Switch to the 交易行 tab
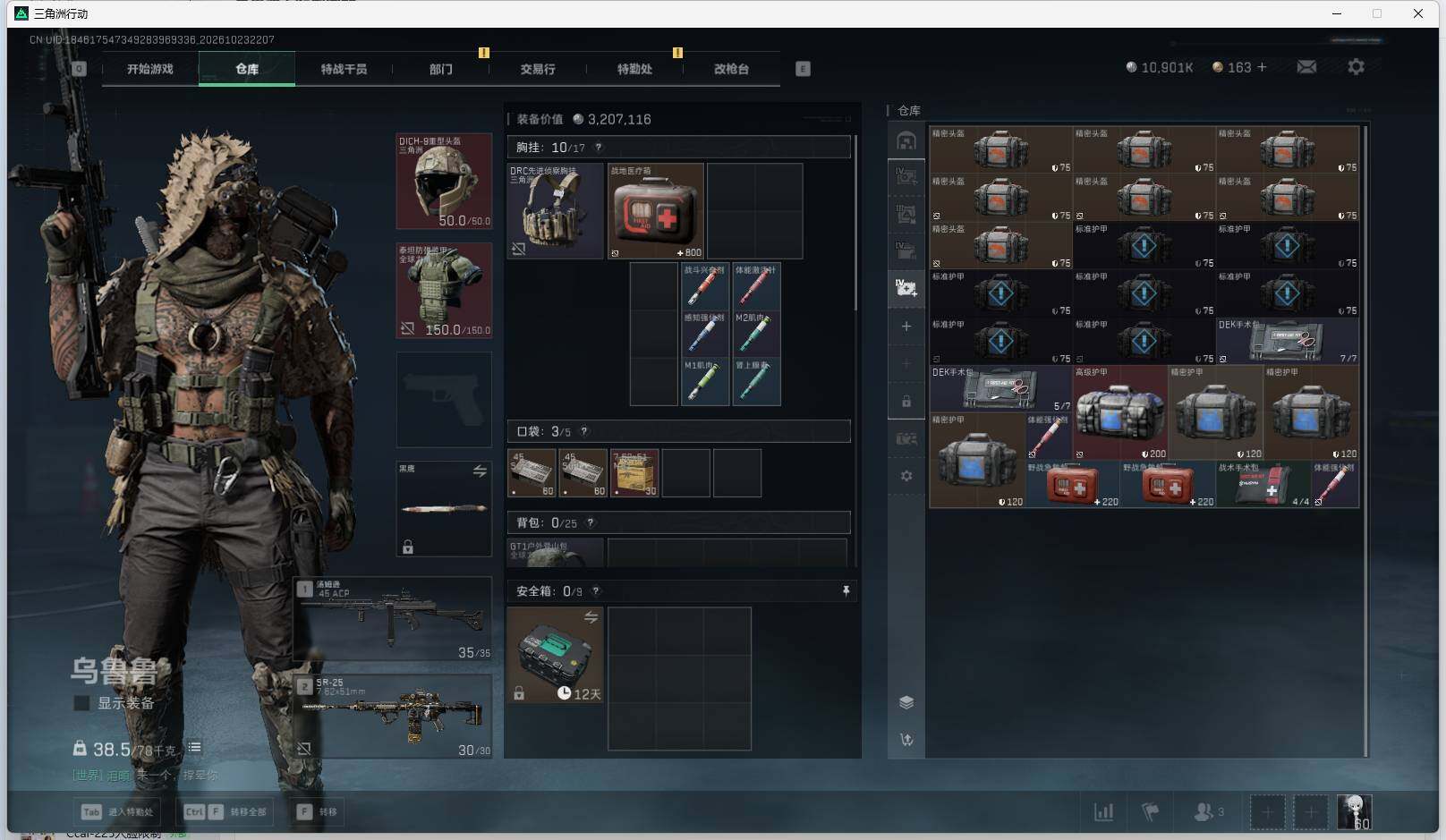Screen dimensions: 1446x840 538,69
